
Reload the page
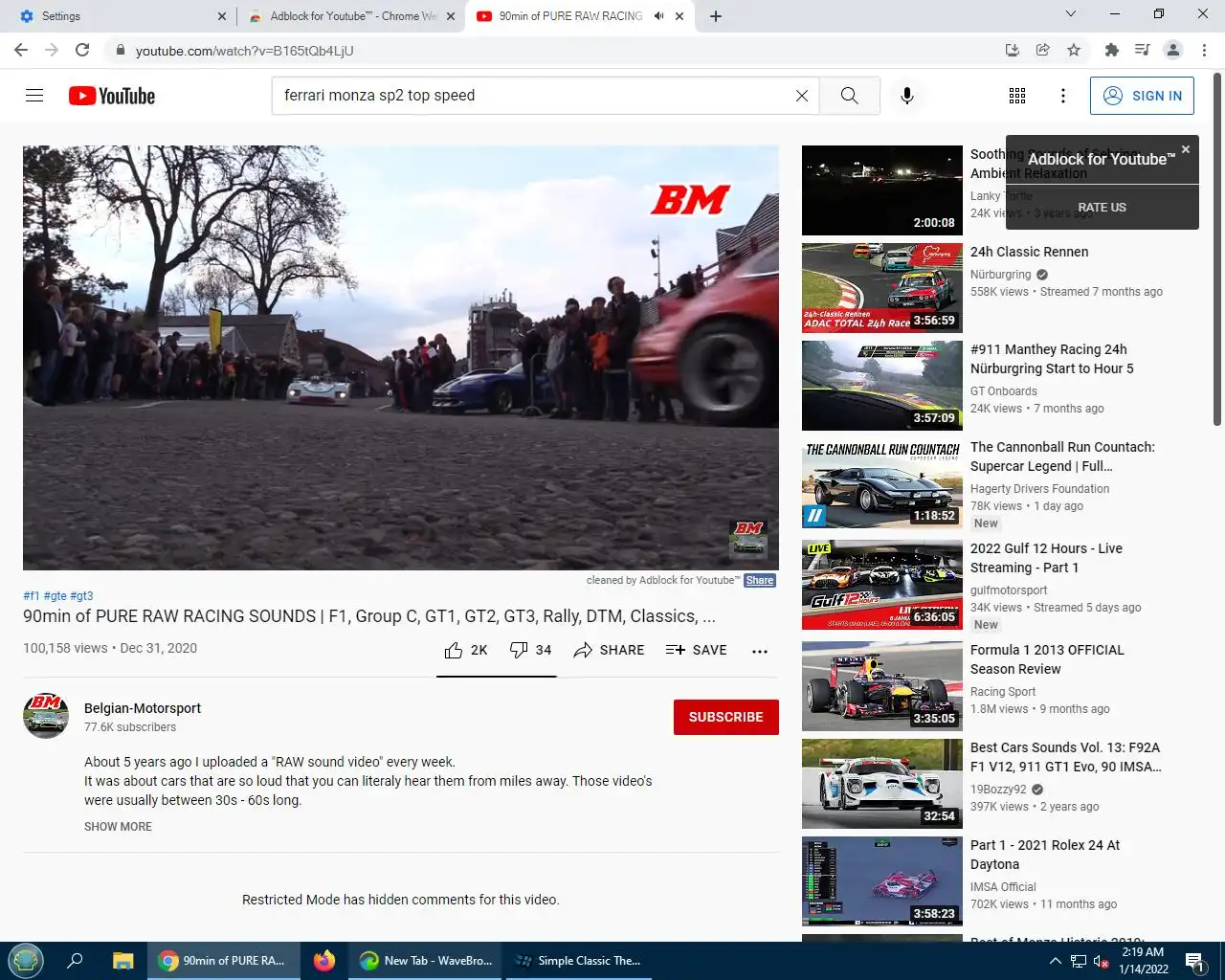[x=82, y=50]
